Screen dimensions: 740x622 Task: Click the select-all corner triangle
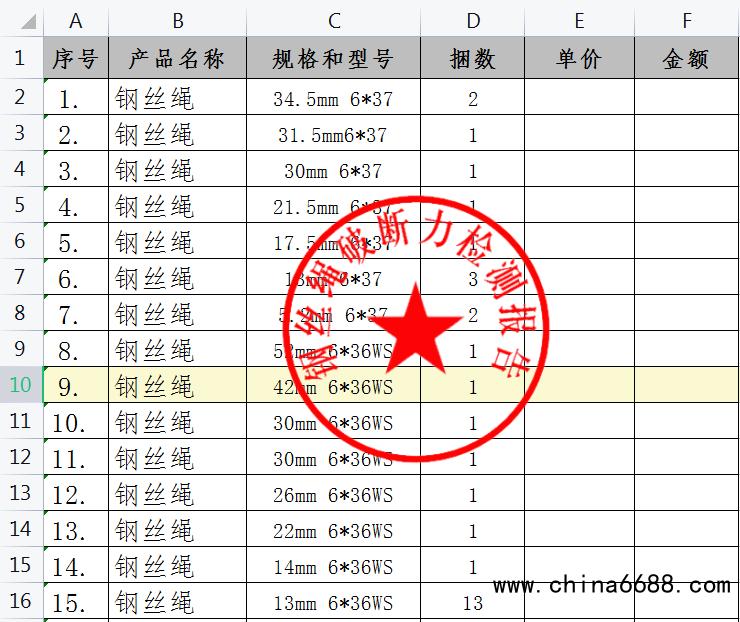click(x=28, y=21)
